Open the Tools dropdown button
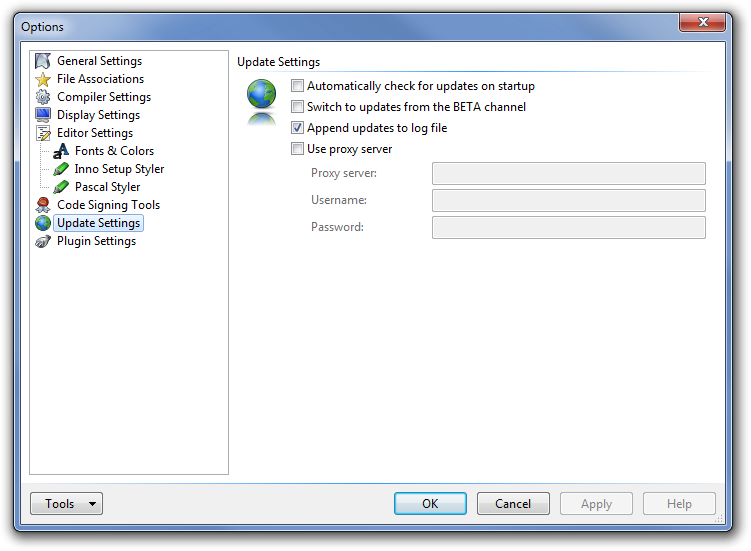This screenshot has height=551, width=751. coord(66,504)
